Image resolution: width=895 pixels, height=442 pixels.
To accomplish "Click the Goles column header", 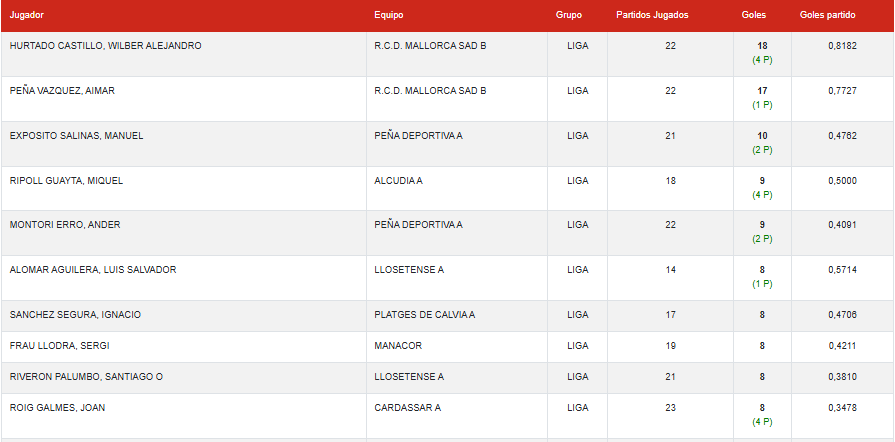I will click(754, 16).
